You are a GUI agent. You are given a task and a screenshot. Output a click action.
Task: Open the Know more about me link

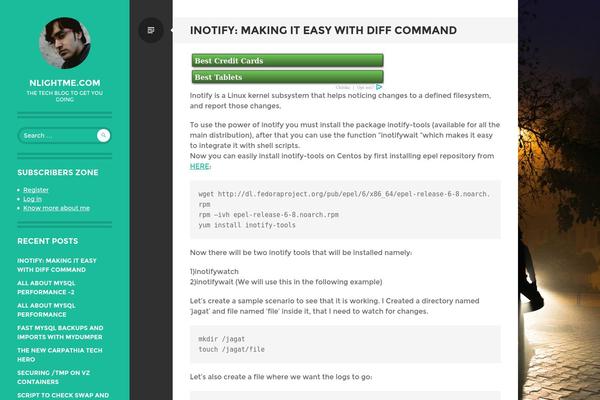click(x=56, y=208)
